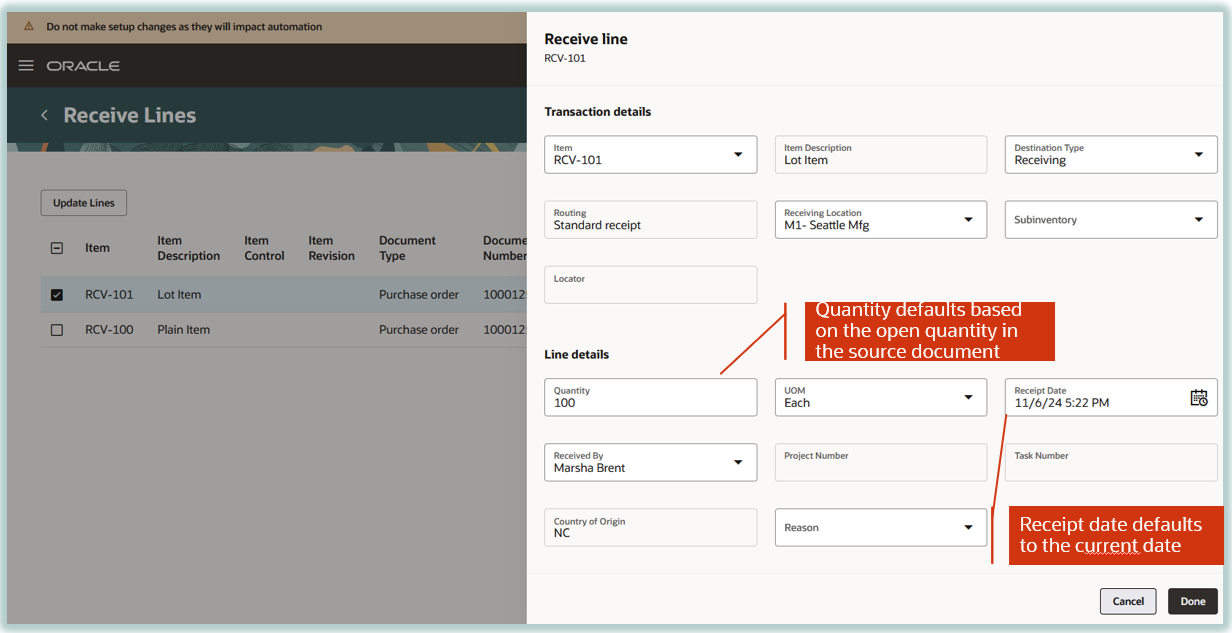The width and height of the screenshot is (1232, 633).
Task: Click the RCV-100 item cell
Action: [109, 330]
